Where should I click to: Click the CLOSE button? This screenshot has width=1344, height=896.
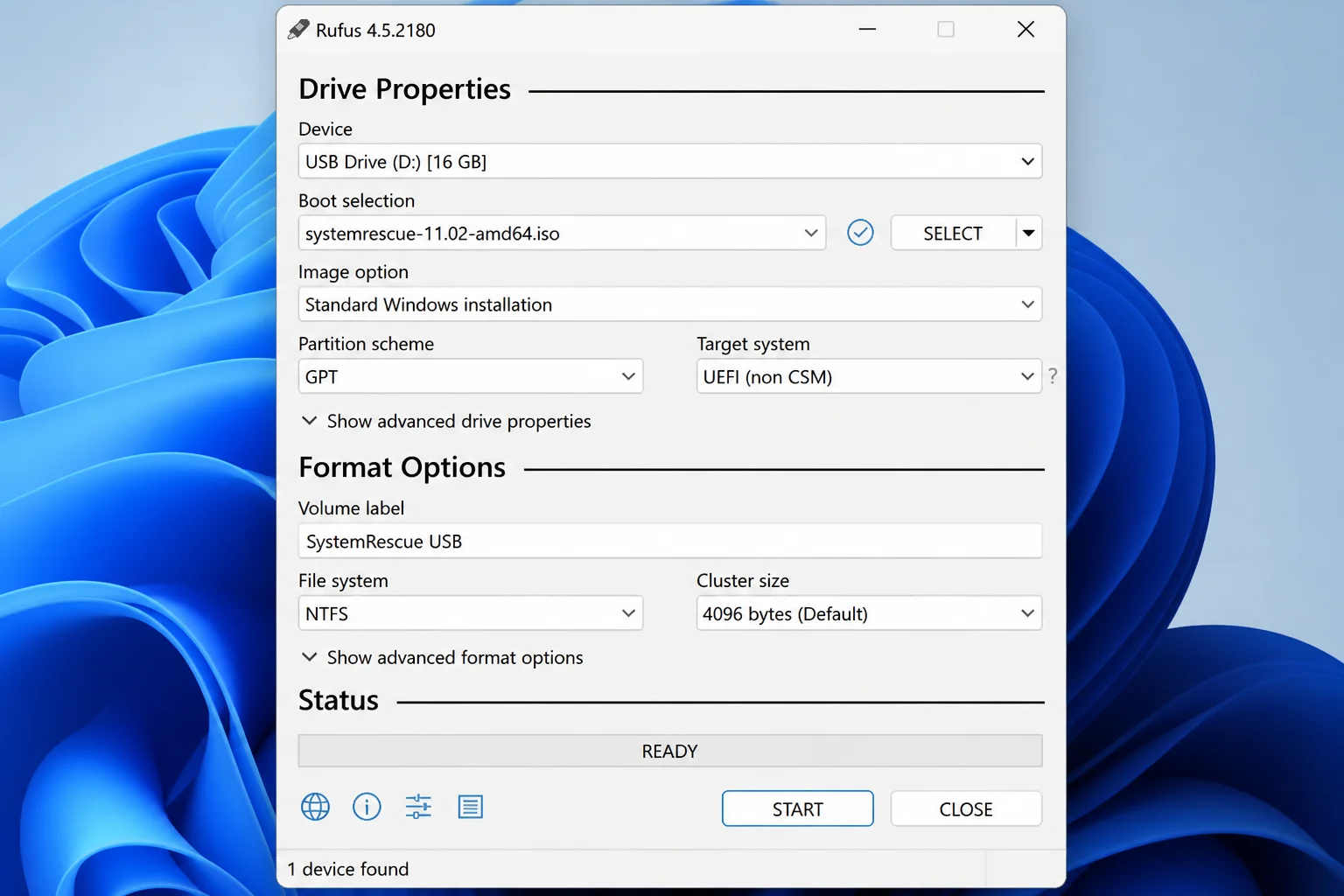click(x=966, y=808)
